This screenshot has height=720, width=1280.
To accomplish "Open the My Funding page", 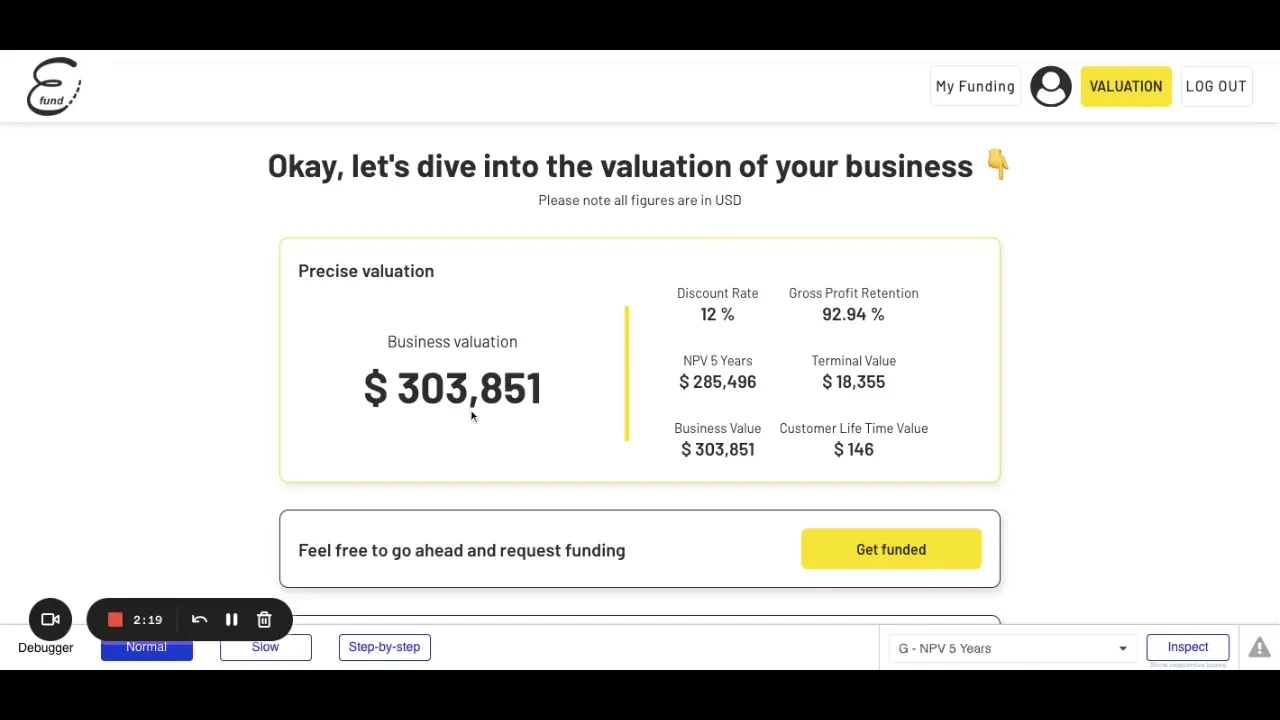I will point(975,87).
